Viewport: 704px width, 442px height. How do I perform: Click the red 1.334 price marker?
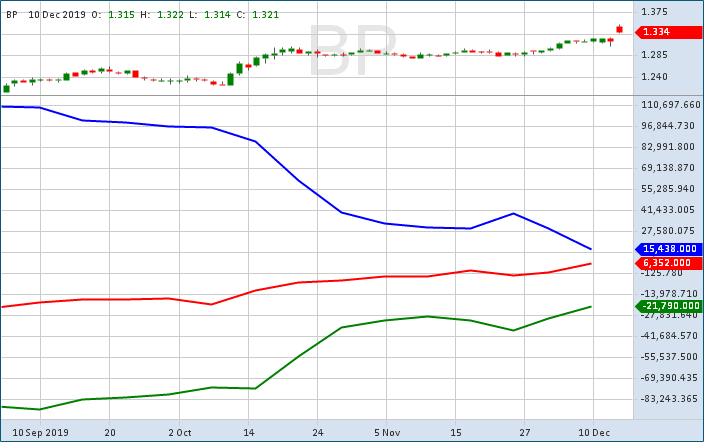pos(669,32)
